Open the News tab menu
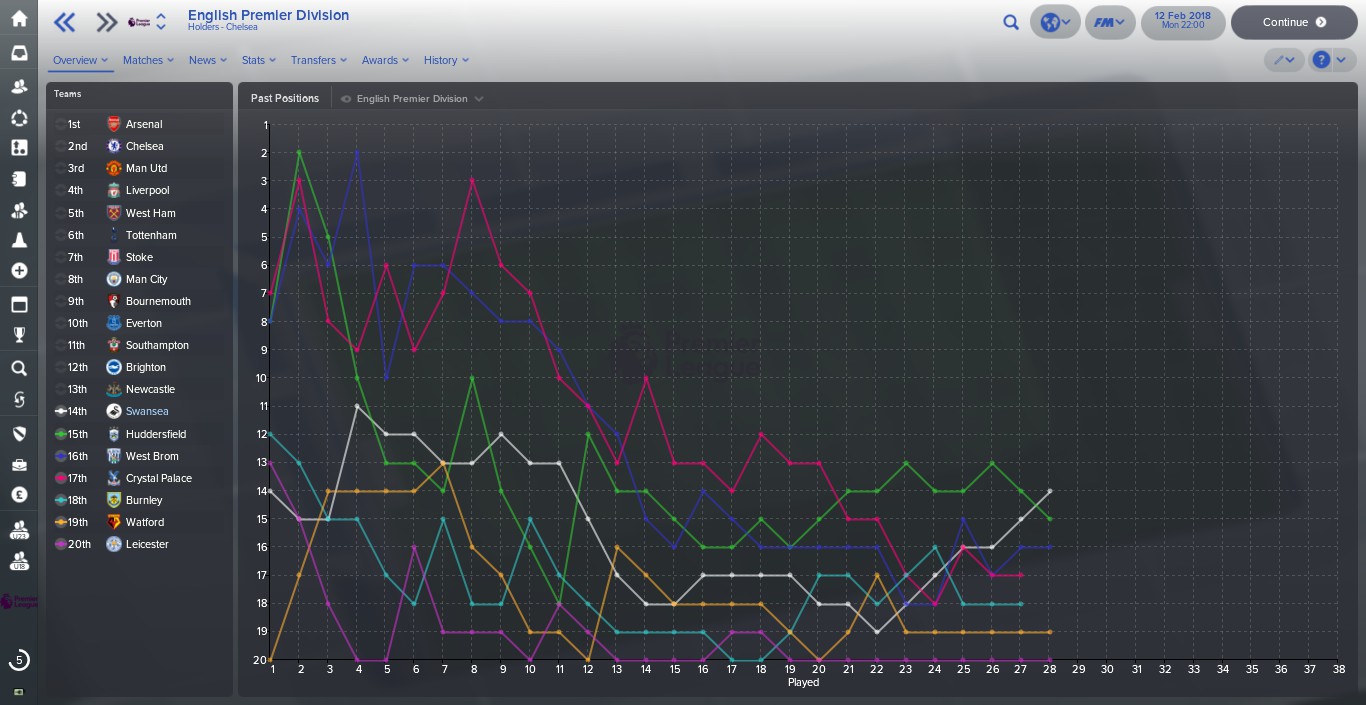Viewport: 1366px width, 705px height. (208, 60)
